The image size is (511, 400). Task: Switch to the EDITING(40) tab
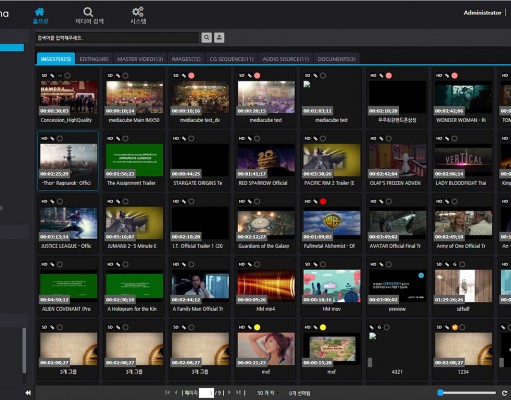[x=94, y=59]
